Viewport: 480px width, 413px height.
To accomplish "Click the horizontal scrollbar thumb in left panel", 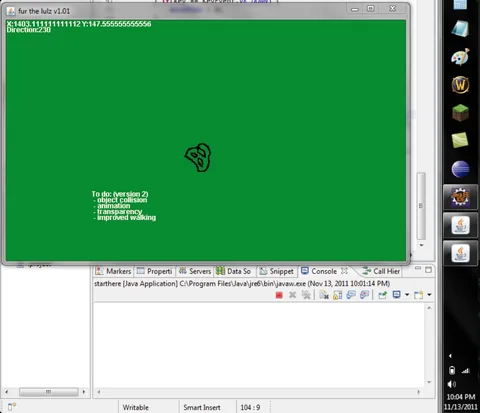I will click(49, 392).
